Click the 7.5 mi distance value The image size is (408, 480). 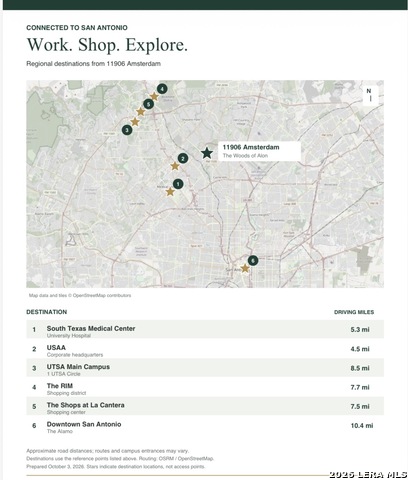[360, 407]
